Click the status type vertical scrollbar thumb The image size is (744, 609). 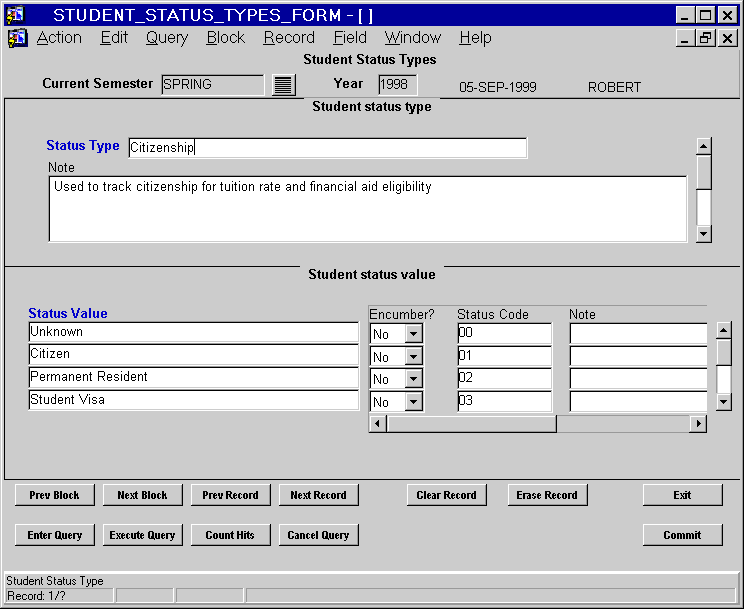pyautogui.click(x=704, y=172)
